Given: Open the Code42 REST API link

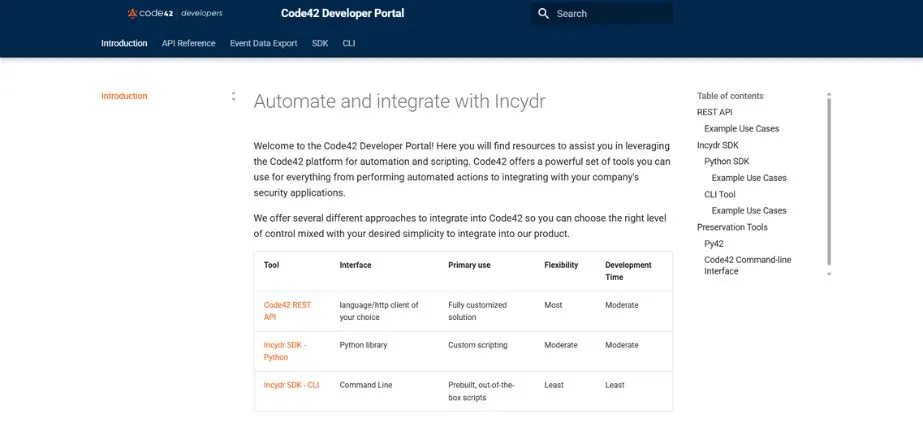Looking at the screenshot, I should (287, 311).
